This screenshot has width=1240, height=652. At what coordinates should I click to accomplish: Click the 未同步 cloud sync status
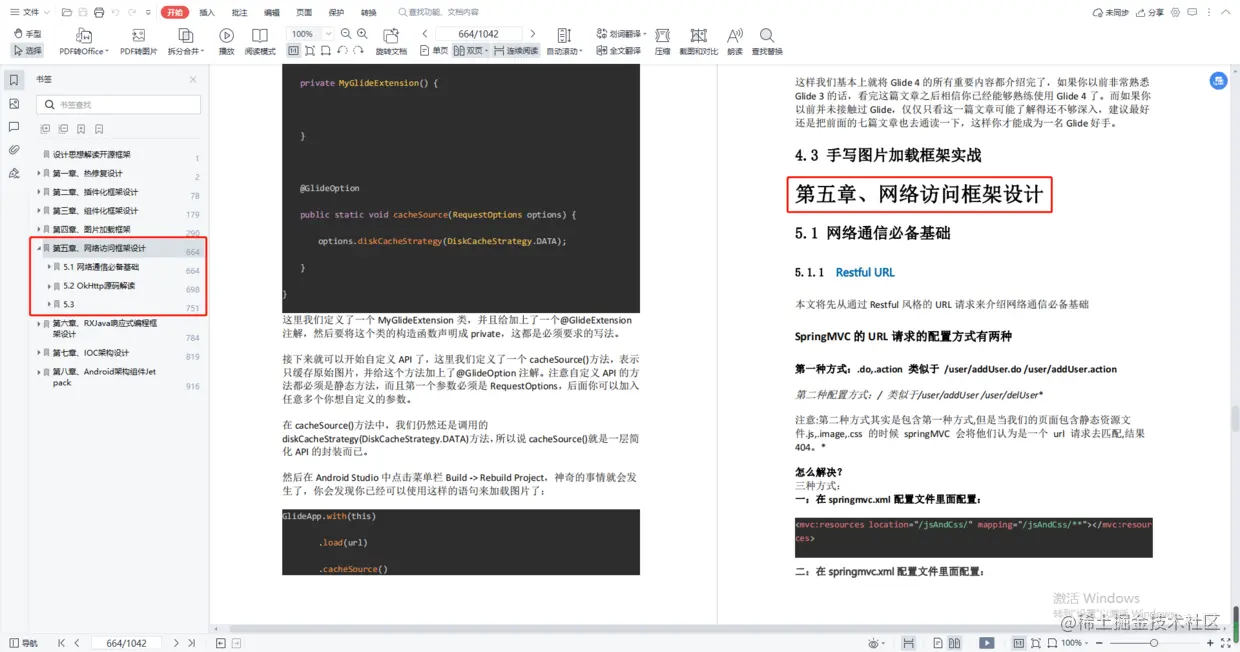tap(1111, 12)
